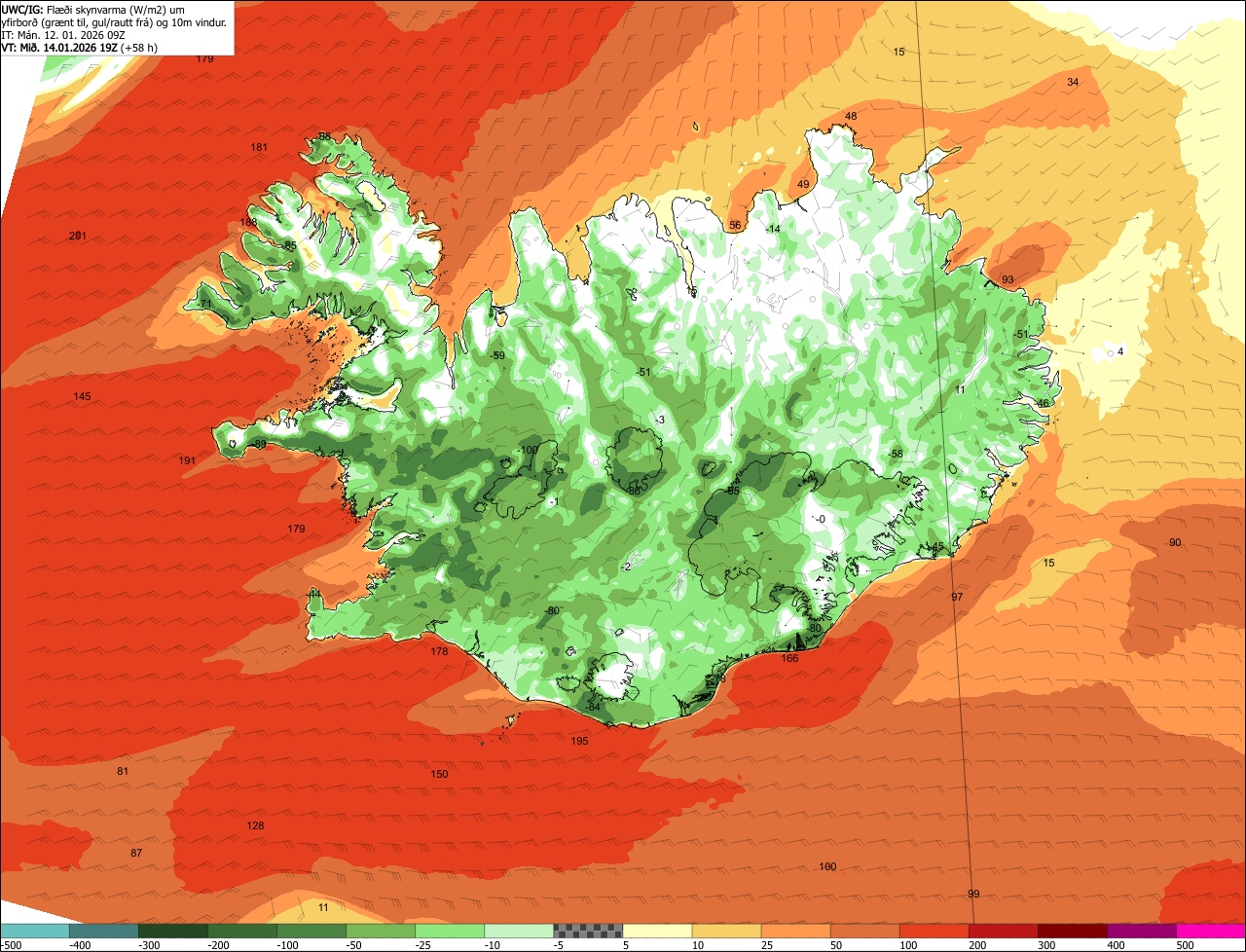Click the light orange swatch between 25 and 50
The height and width of the screenshot is (952, 1246).
click(x=795, y=931)
